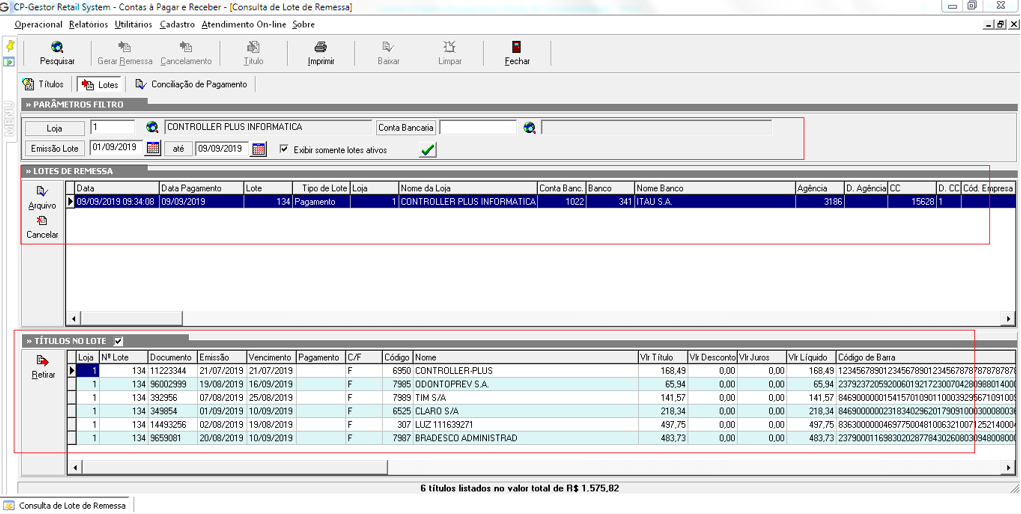Click the green checkmark to apply filter

pos(428,150)
